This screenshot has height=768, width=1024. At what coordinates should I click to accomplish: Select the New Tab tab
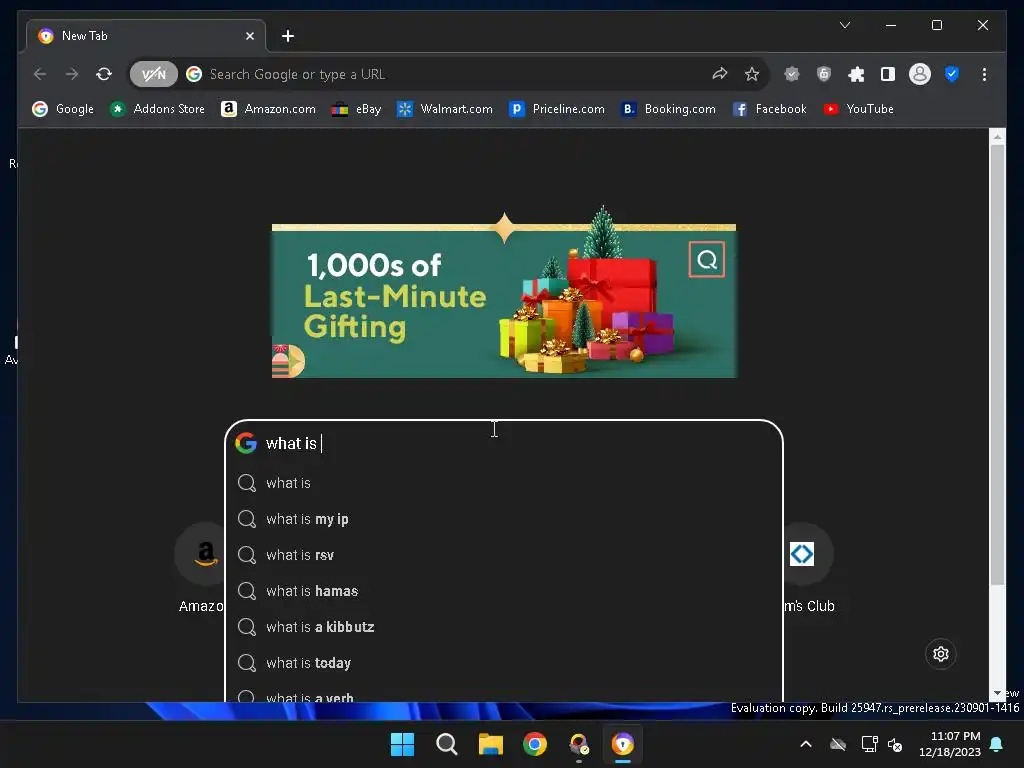coord(146,36)
